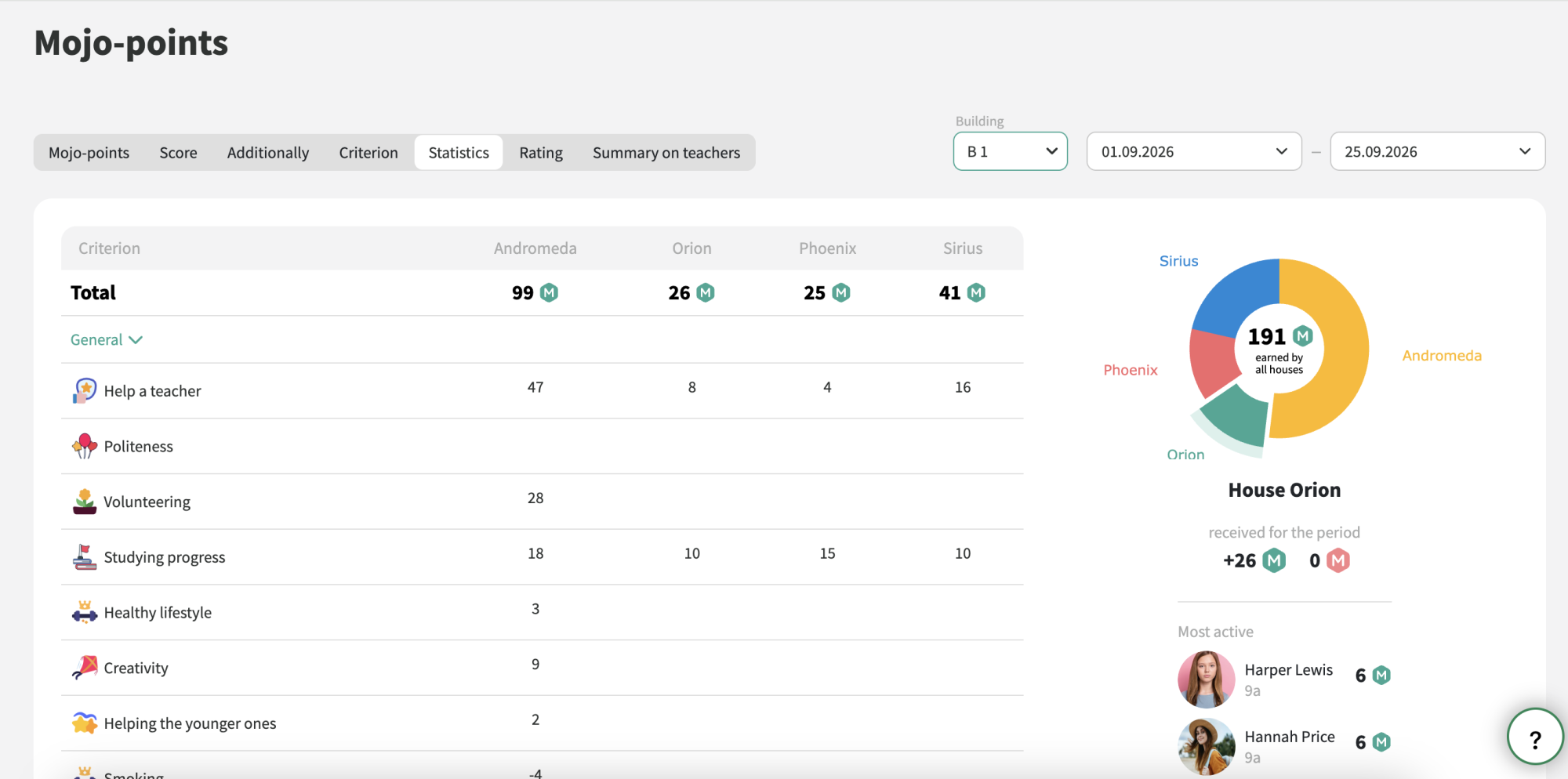This screenshot has height=779, width=1568.
Task: Click Harper Lewis profile photo
Action: point(1207,679)
